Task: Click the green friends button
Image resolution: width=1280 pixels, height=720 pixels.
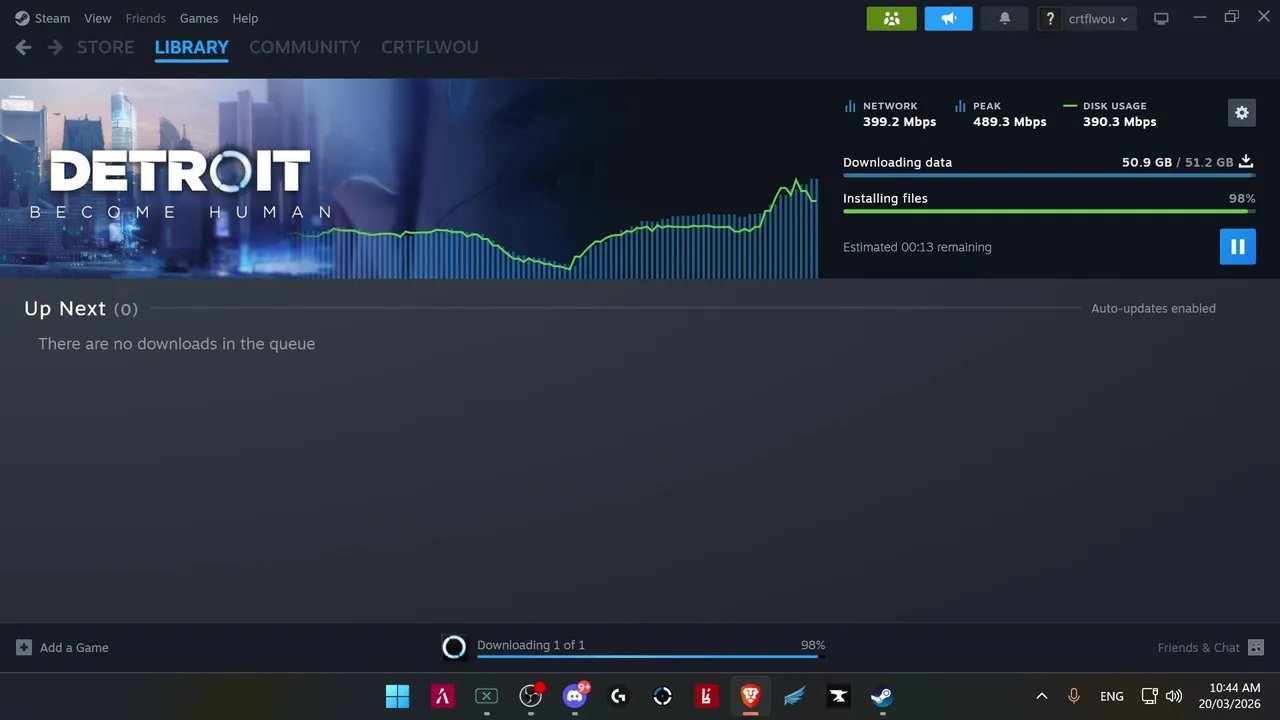Action: coord(892,18)
